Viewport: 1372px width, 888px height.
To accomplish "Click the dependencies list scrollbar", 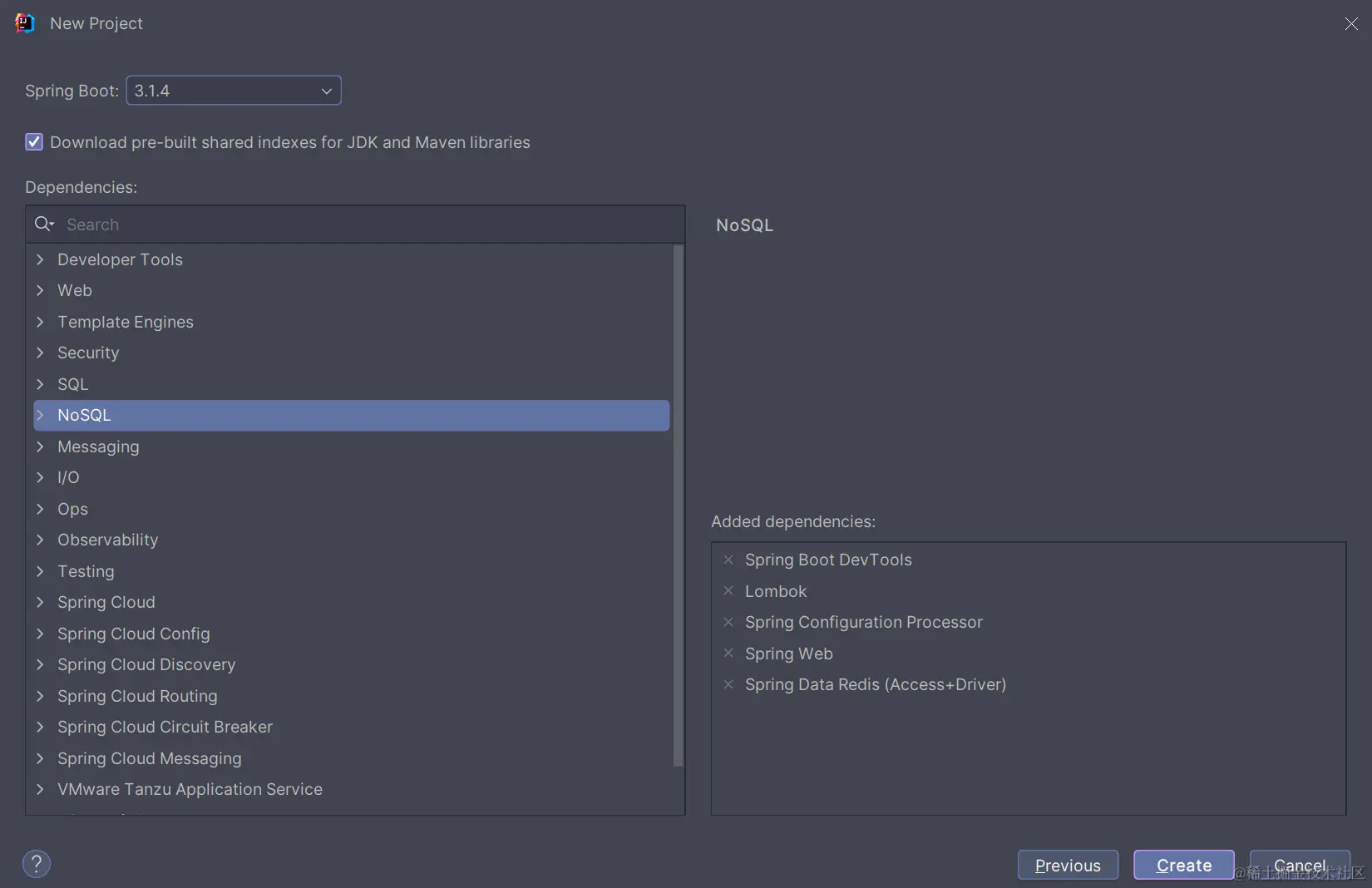I will [679, 506].
